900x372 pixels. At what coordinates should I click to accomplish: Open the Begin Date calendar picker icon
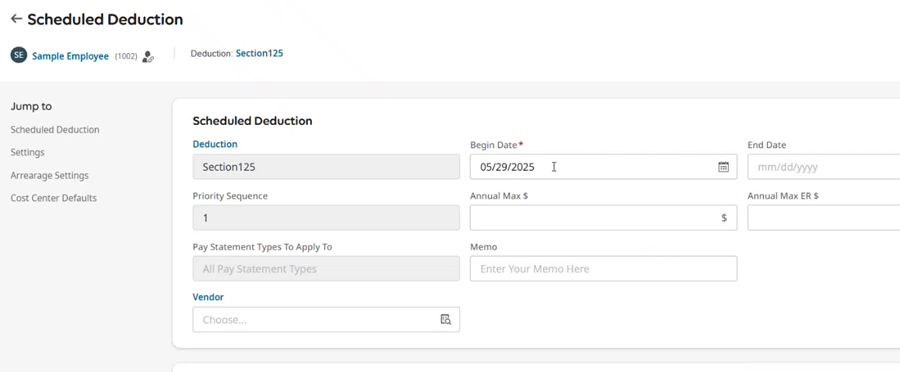click(x=723, y=167)
